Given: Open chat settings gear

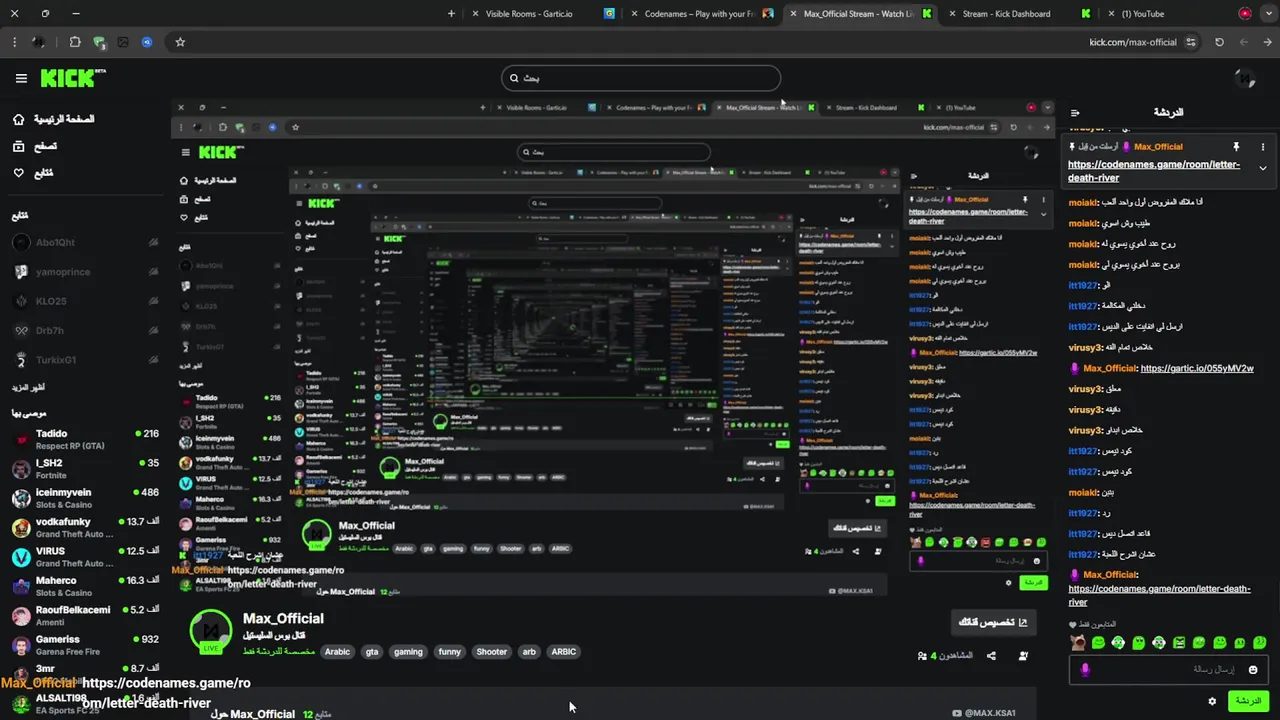Looking at the screenshot, I should click(1212, 701).
